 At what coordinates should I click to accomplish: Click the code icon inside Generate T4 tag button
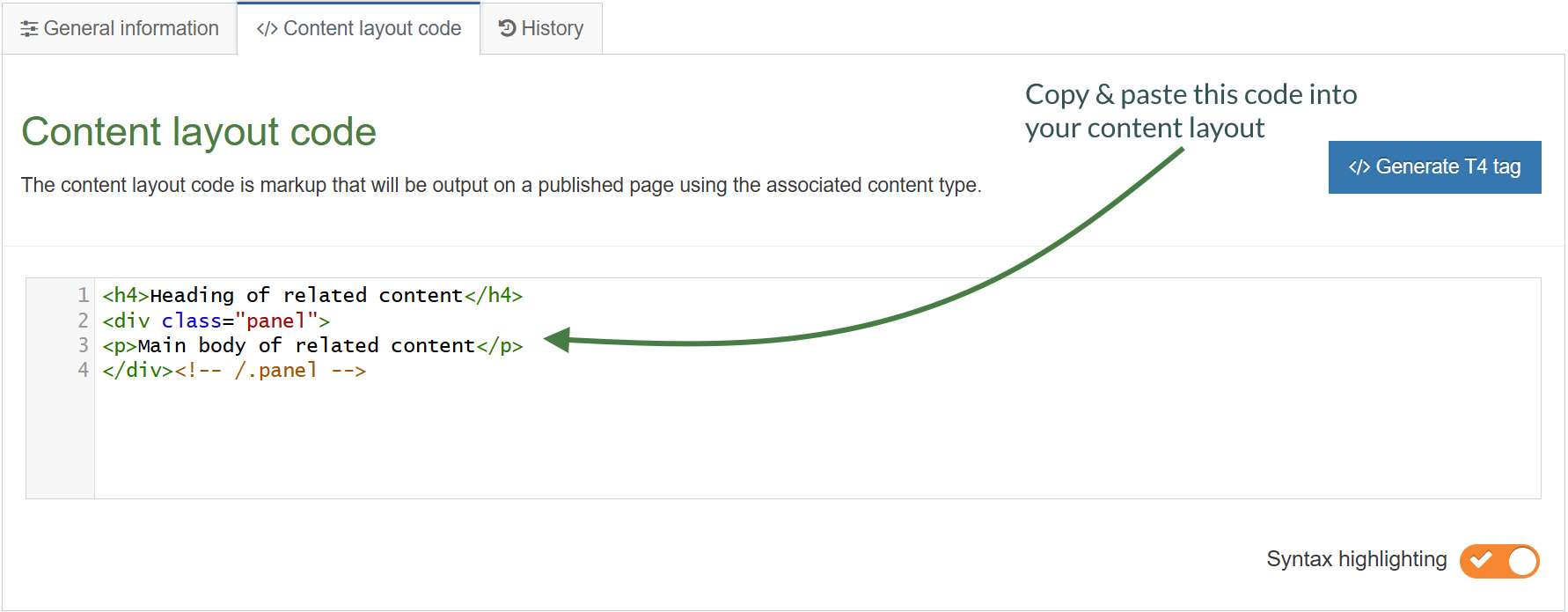(1359, 166)
